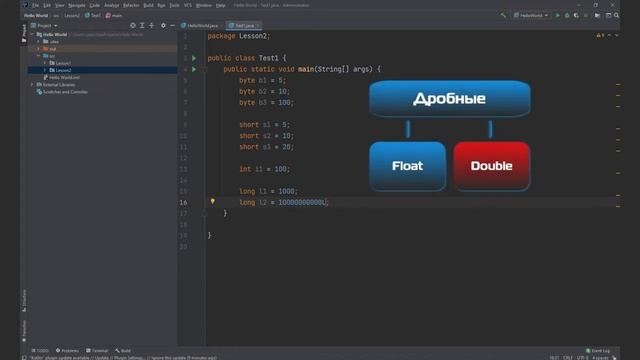
Task: Open the Run menu
Action: pyautogui.click(x=162, y=5)
